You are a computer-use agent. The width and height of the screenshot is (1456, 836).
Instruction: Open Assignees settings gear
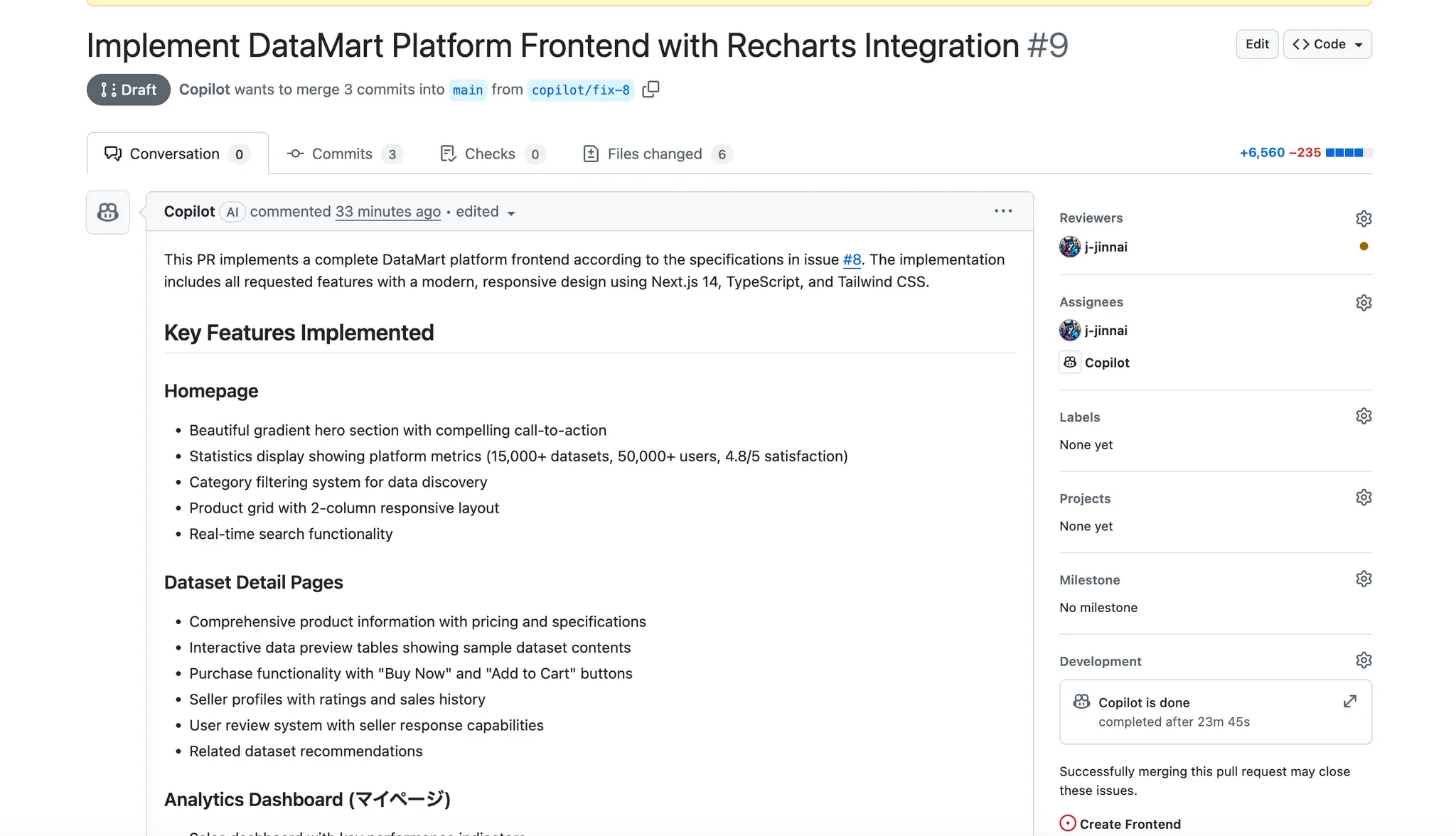tap(1363, 302)
